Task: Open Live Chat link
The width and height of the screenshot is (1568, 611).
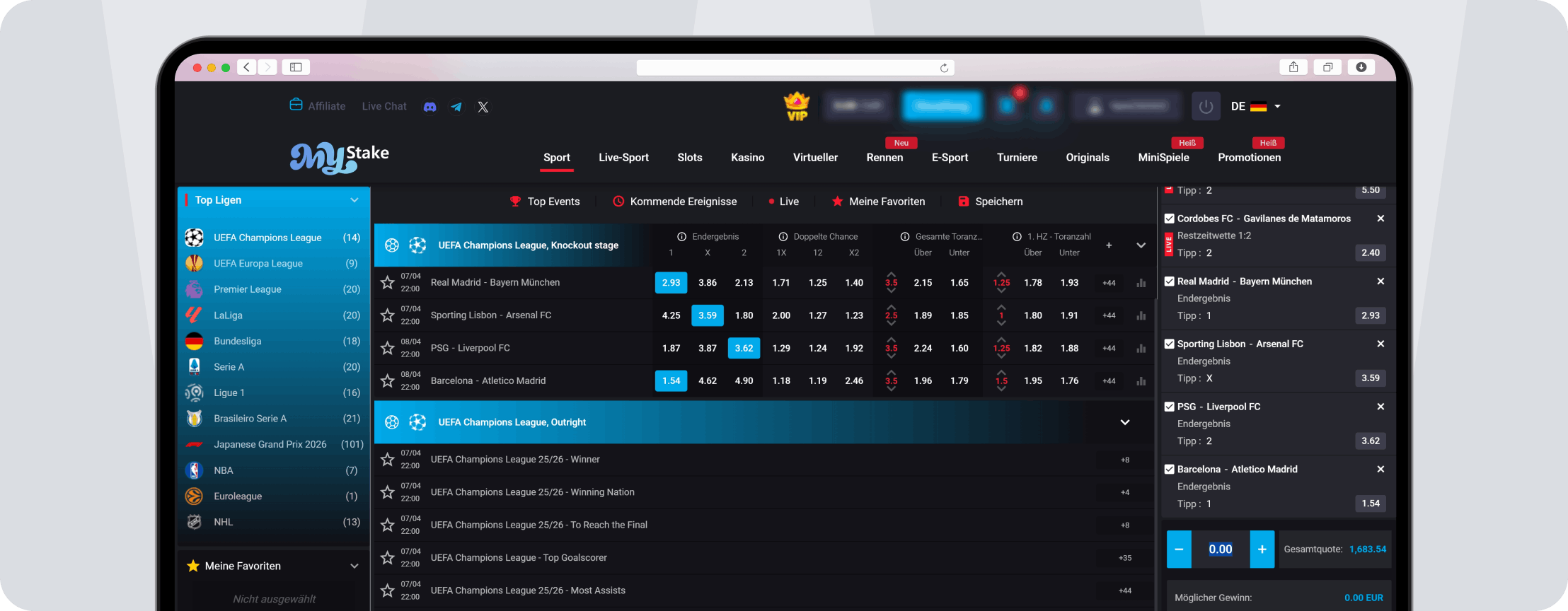Action: click(x=384, y=106)
